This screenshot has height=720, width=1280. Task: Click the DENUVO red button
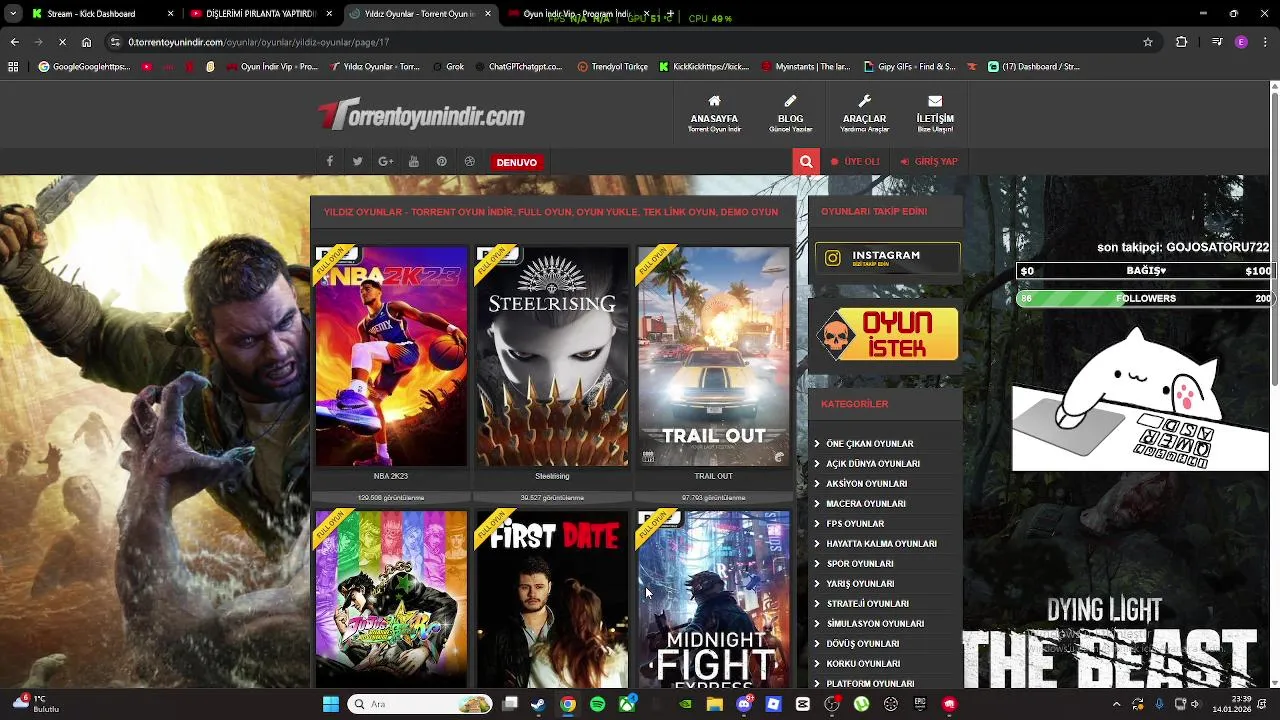coord(517,162)
